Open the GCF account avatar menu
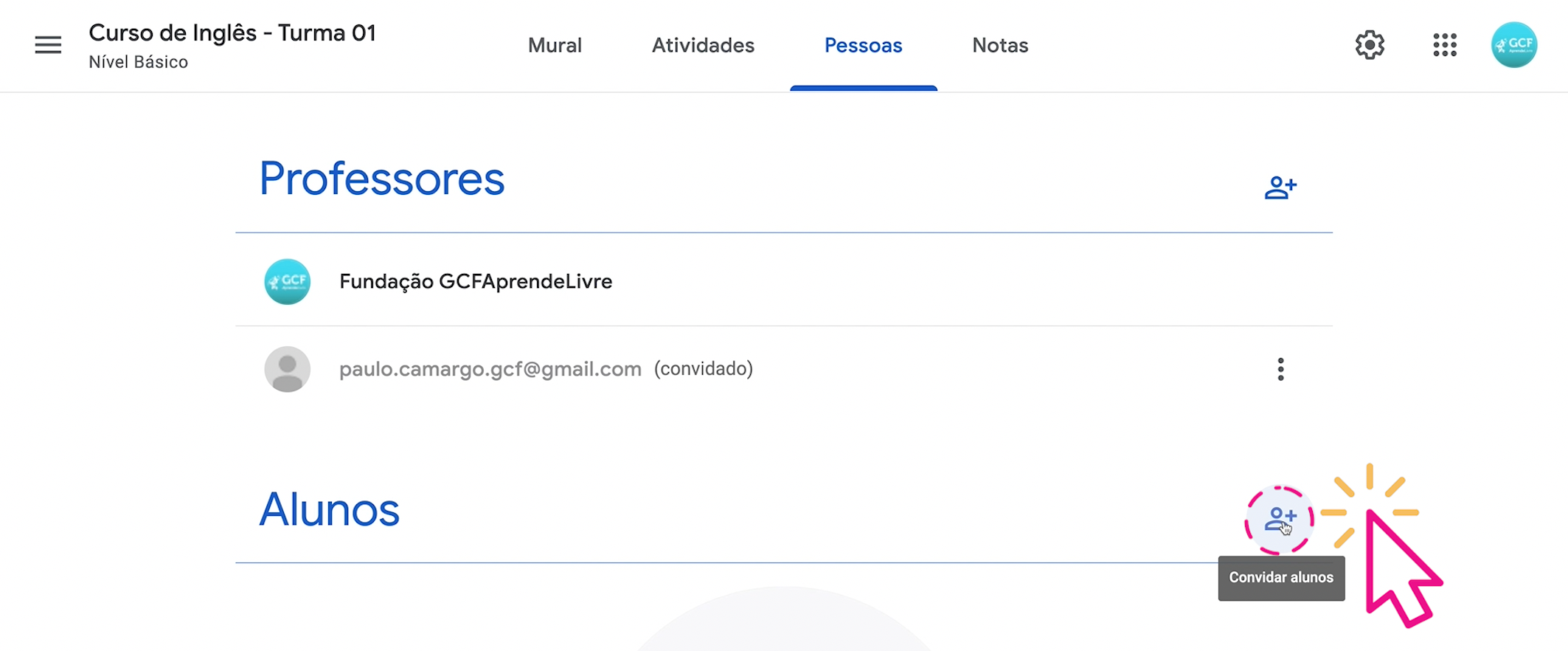The width and height of the screenshot is (1568, 651). [1513, 45]
